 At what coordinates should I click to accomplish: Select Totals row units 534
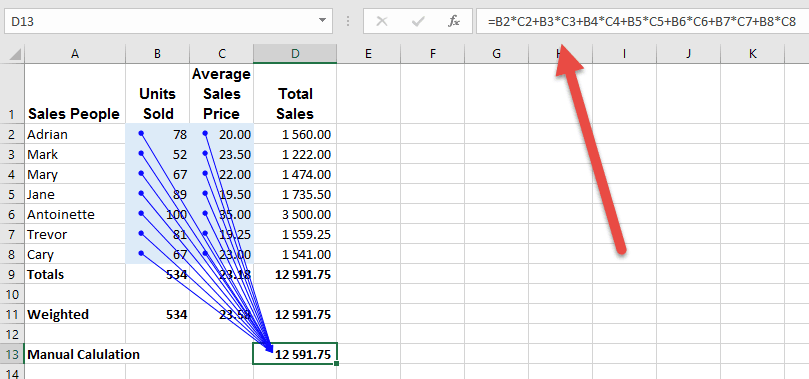[157, 274]
